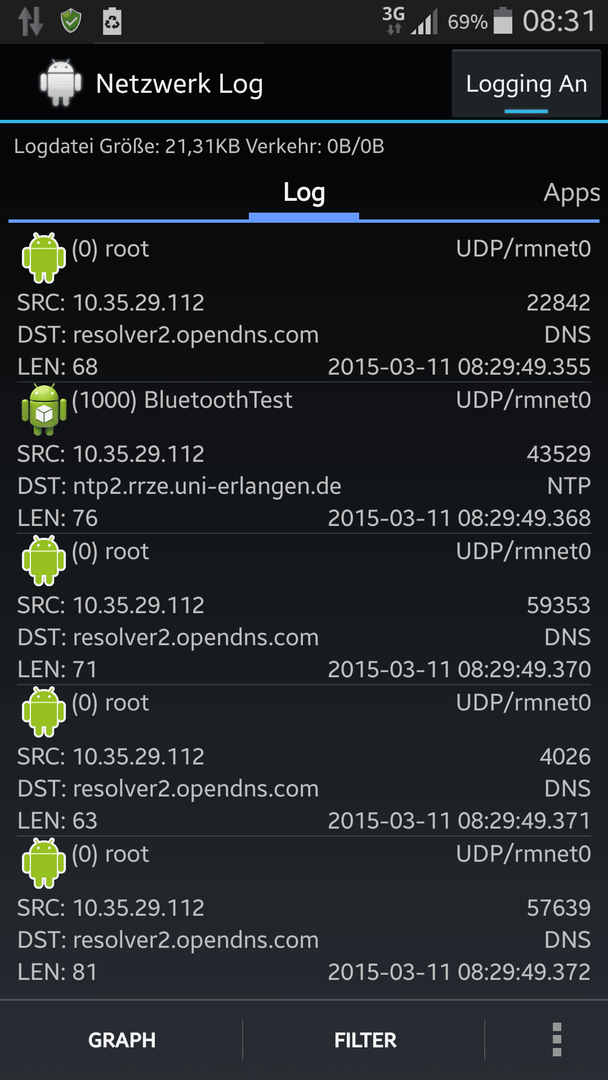Open the three-dot overflow menu
The width and height of the screenshot is (608, 1080).
(x=557, y=1039)
